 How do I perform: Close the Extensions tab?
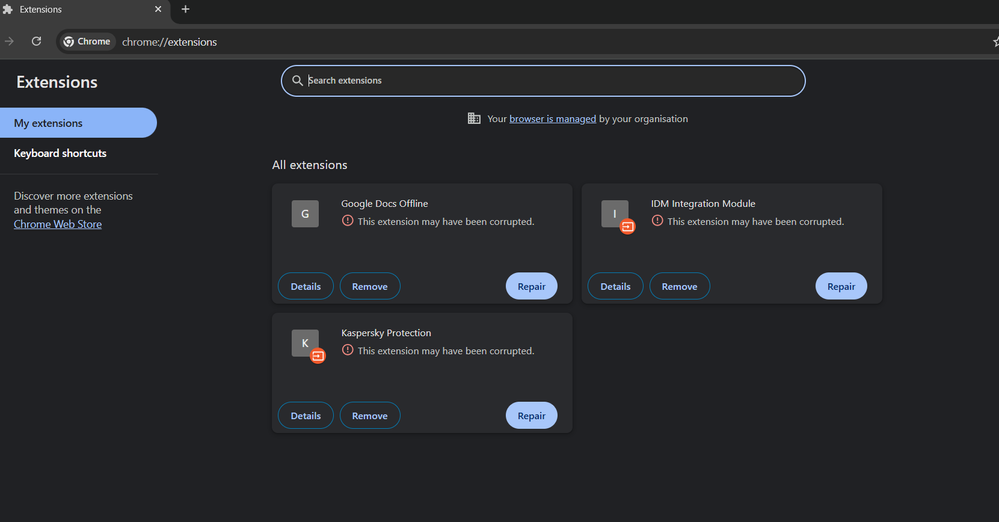pos(158,9)
